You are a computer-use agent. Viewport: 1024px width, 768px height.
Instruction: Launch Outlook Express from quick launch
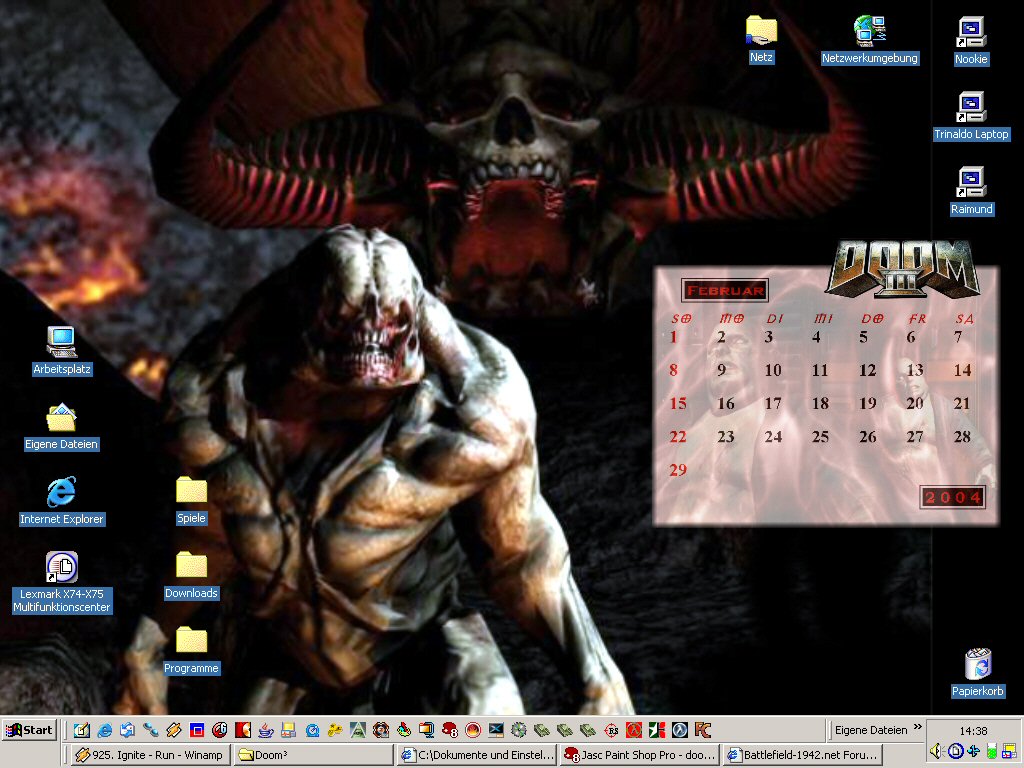[x=127, y=730]
